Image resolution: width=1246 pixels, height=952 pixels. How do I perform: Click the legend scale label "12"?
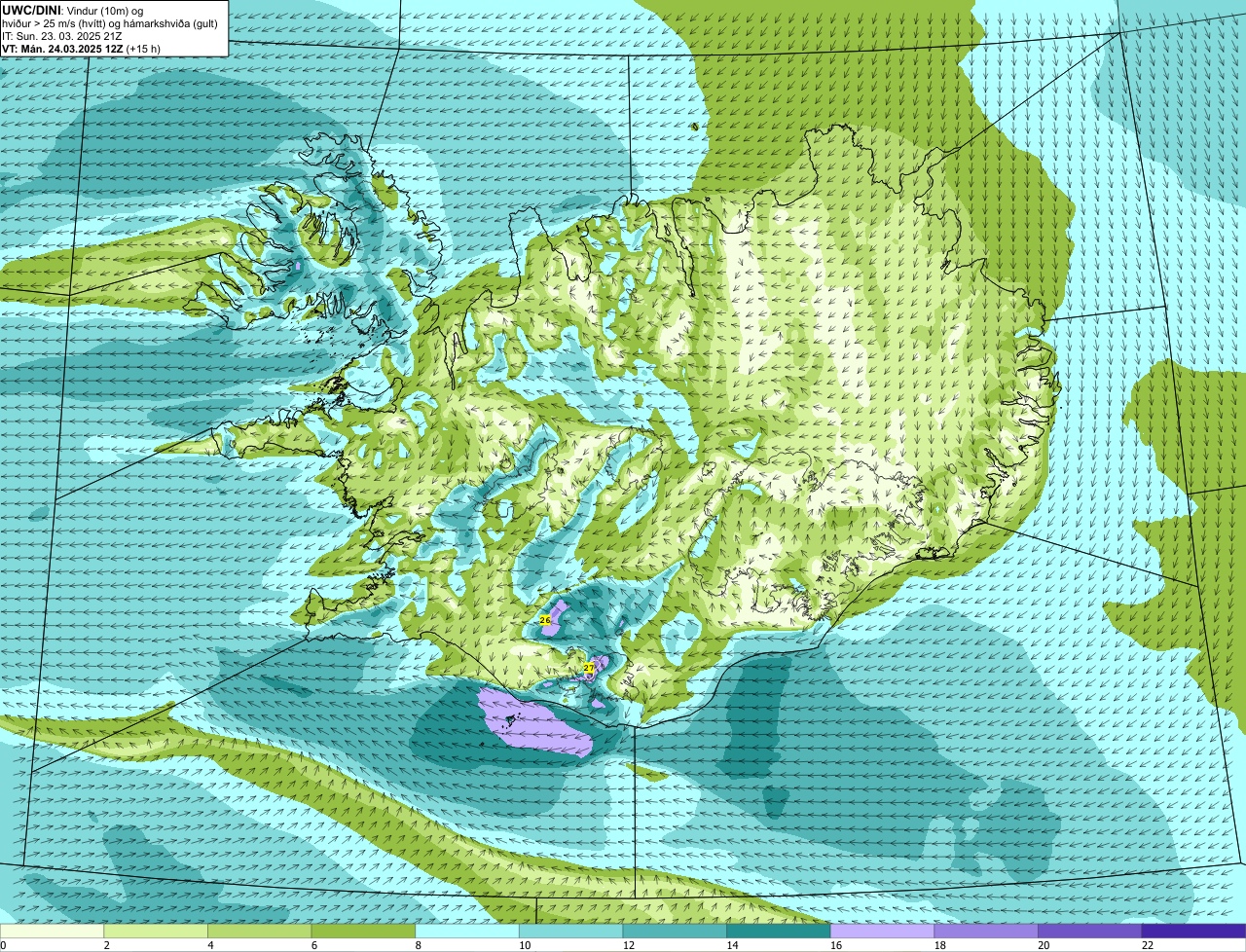629,945
